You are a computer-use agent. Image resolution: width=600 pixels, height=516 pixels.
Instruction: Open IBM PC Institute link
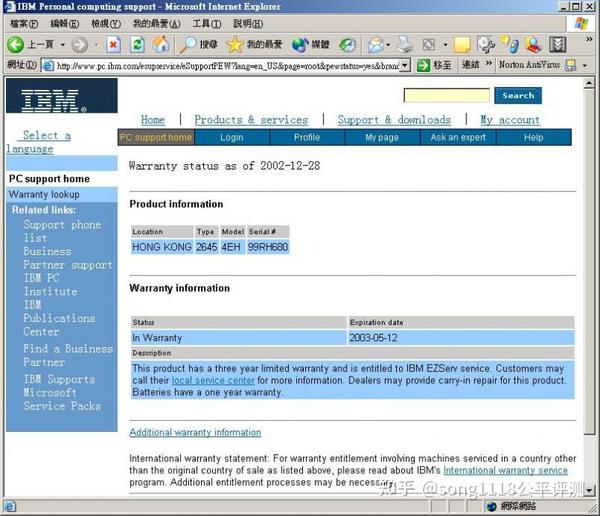click(x=50, y=285)
